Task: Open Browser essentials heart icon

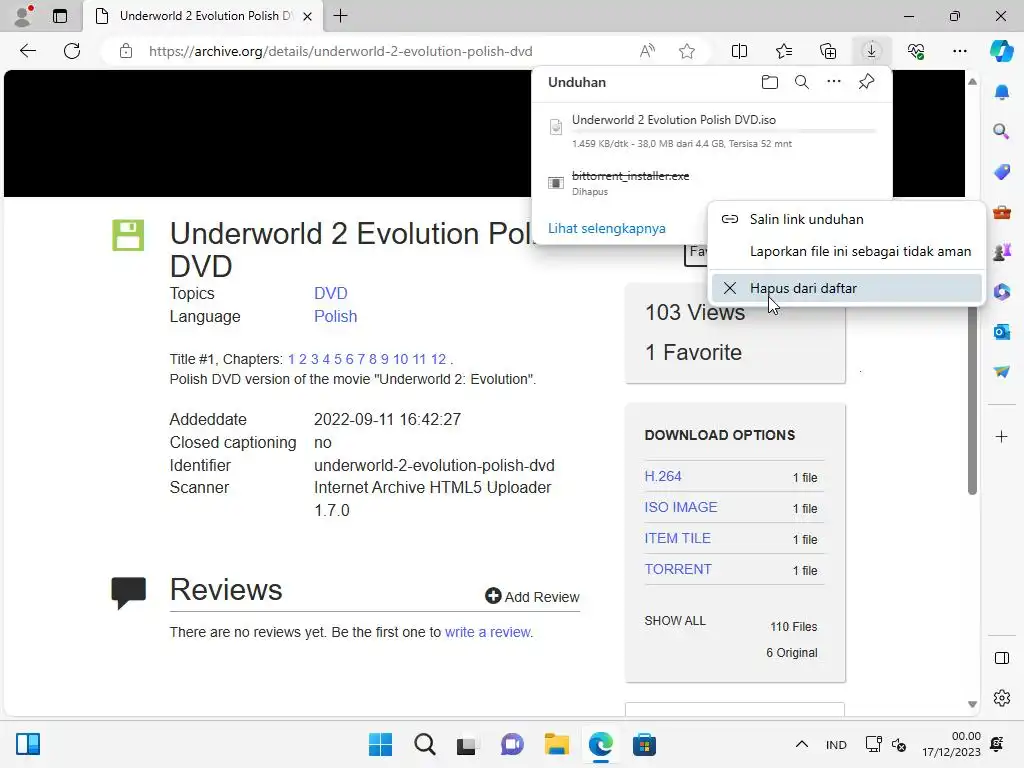Action: pos(916,51)
